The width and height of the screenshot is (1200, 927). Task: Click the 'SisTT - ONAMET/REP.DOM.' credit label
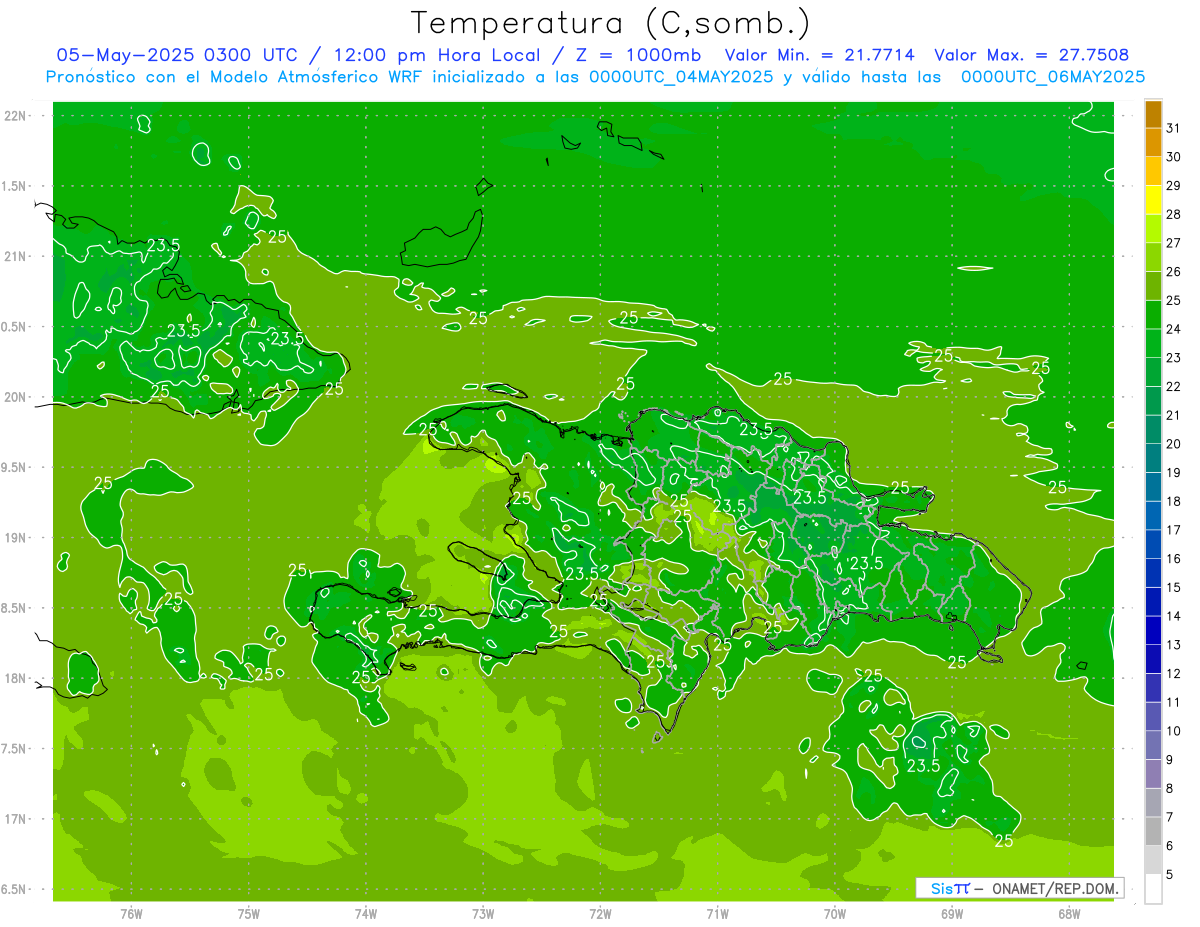coord(1019,888)
